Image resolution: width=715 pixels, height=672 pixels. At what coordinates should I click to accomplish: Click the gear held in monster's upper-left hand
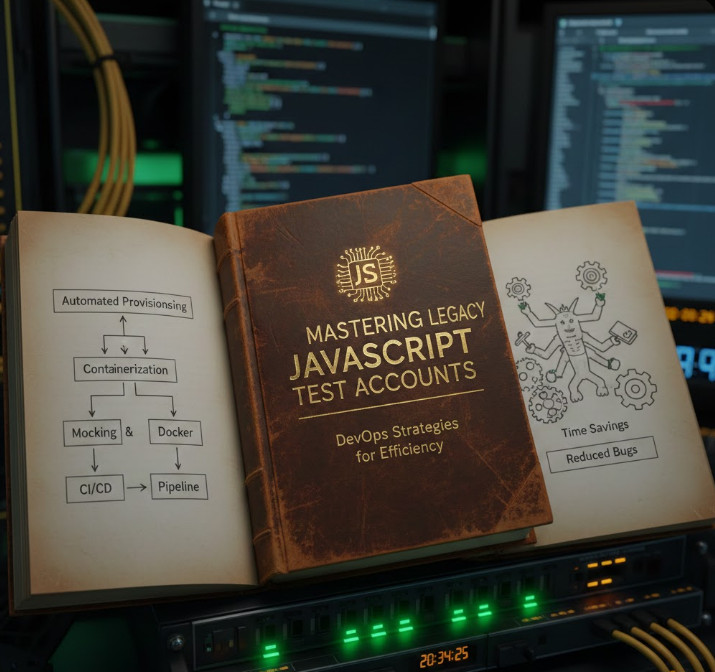coord(518,288)
